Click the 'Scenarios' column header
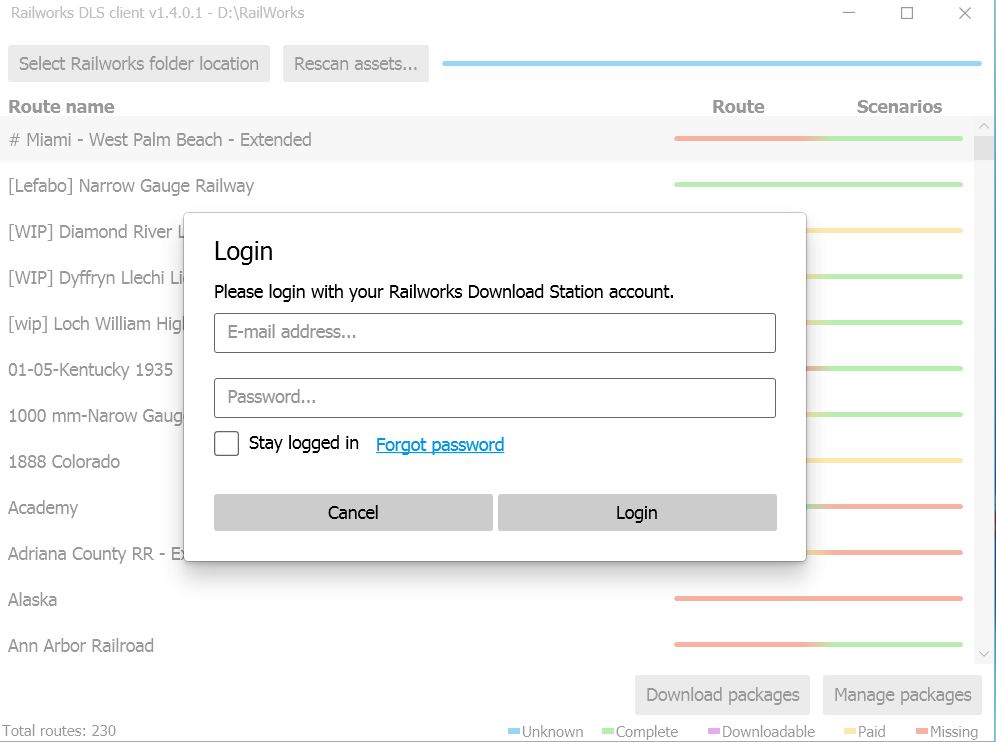Image resolution: width=996 pixels, height=742 pixels. click(899, 106)
